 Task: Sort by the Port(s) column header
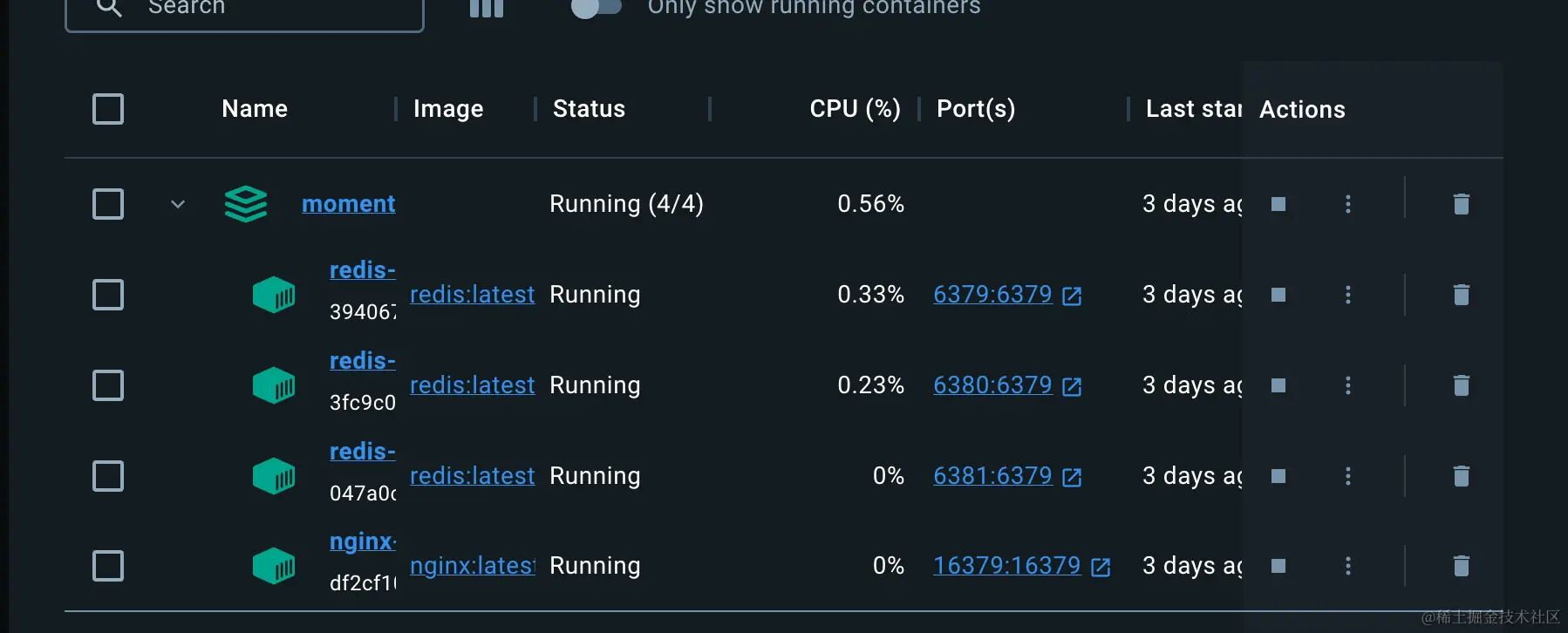click(x=976, y=109)
